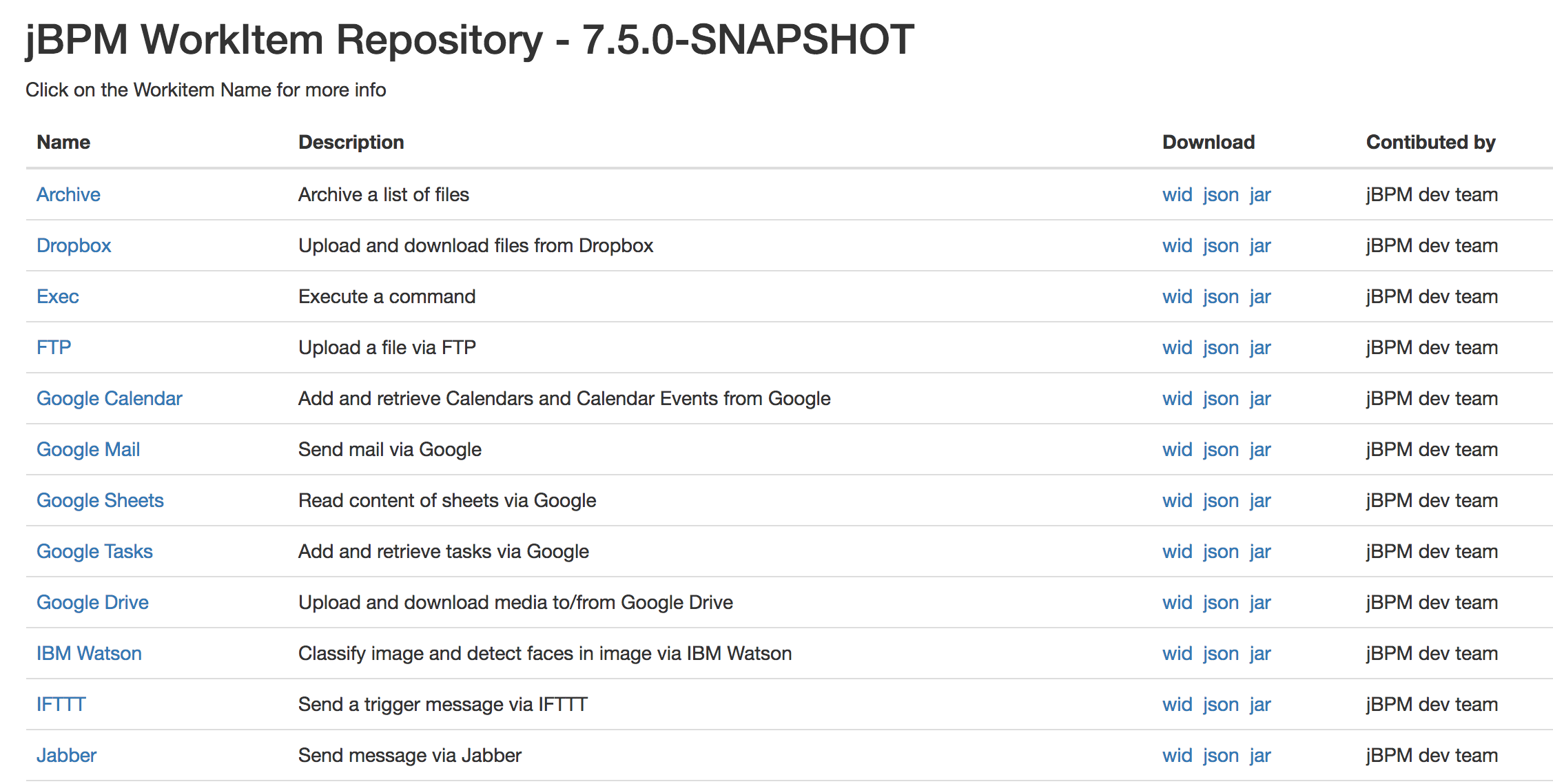Open the Dropbox workitem page

[x=74, y=246]
